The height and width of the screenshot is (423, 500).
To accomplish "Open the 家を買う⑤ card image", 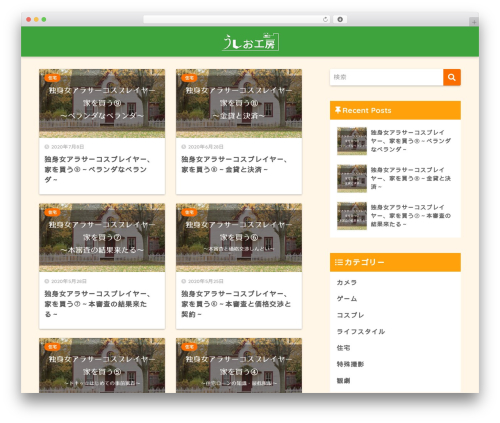I will pyautogui.click(x=102, y=365).
